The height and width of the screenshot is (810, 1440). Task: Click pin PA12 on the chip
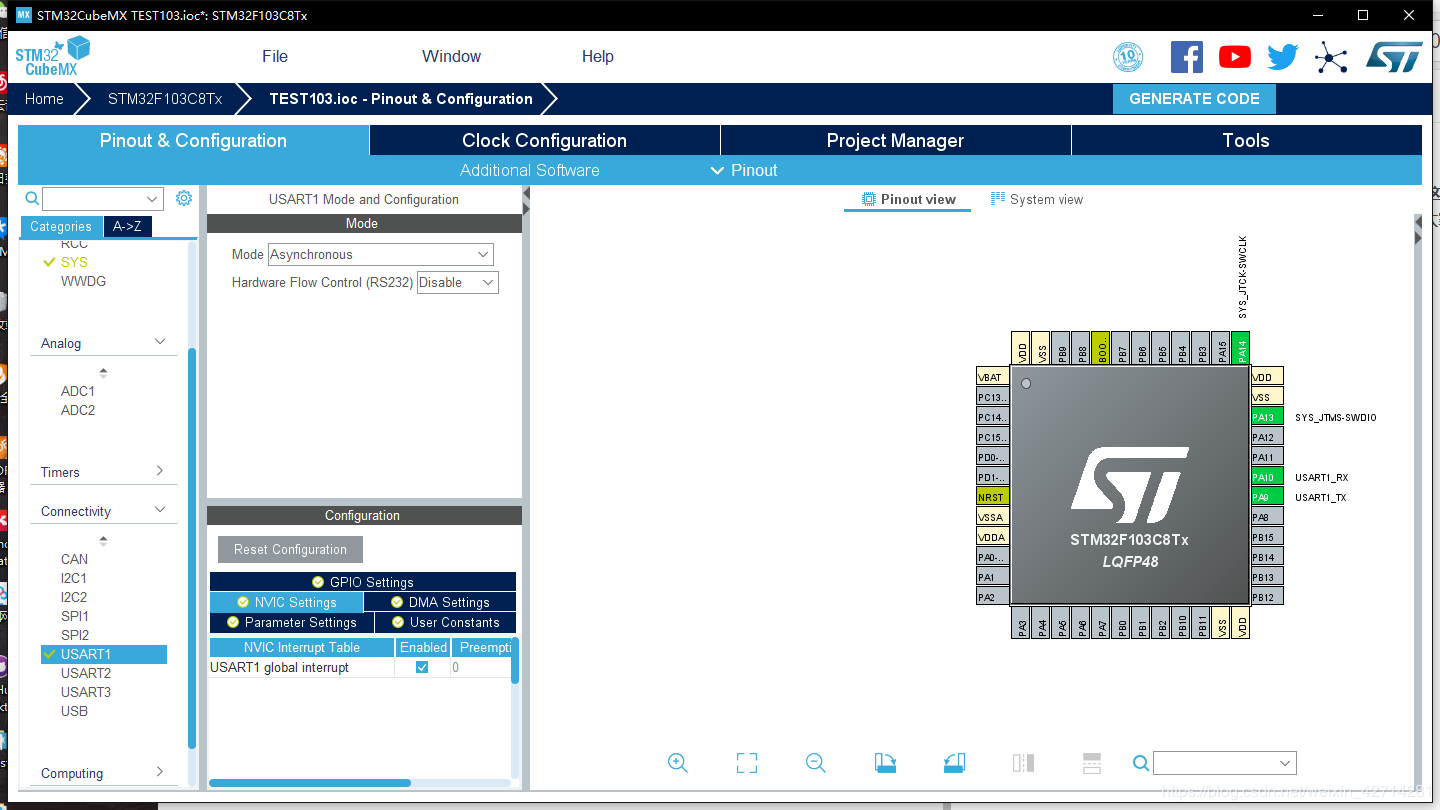click(1267, 437)
